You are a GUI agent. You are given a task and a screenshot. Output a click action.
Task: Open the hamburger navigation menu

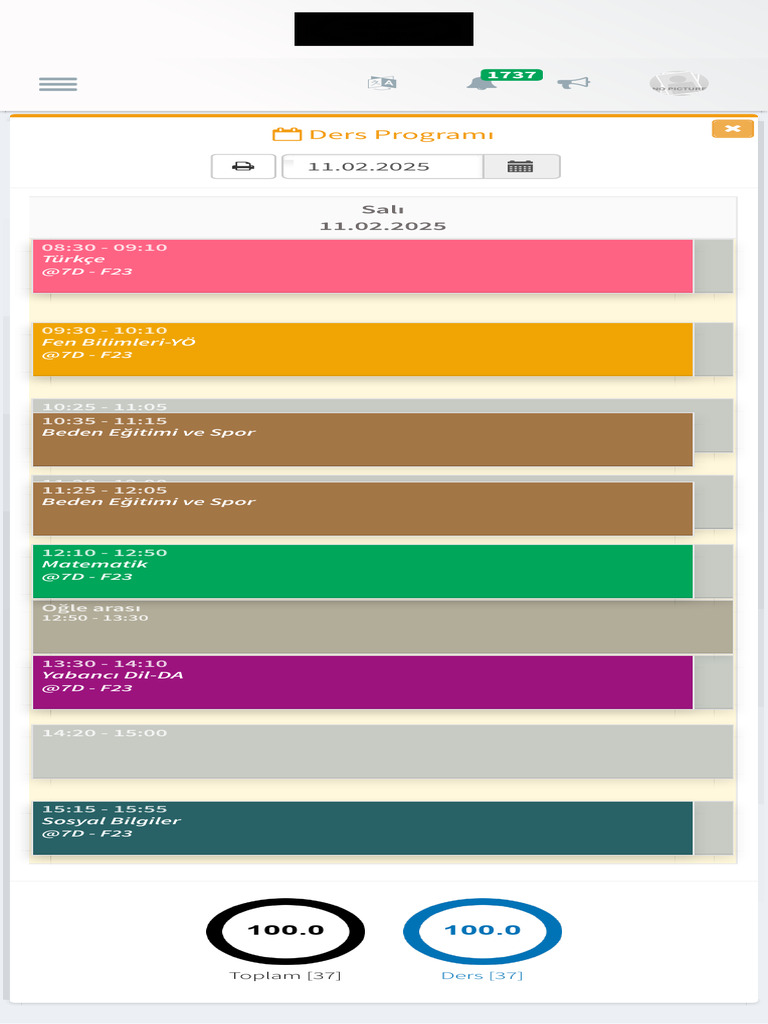(58, 84)
